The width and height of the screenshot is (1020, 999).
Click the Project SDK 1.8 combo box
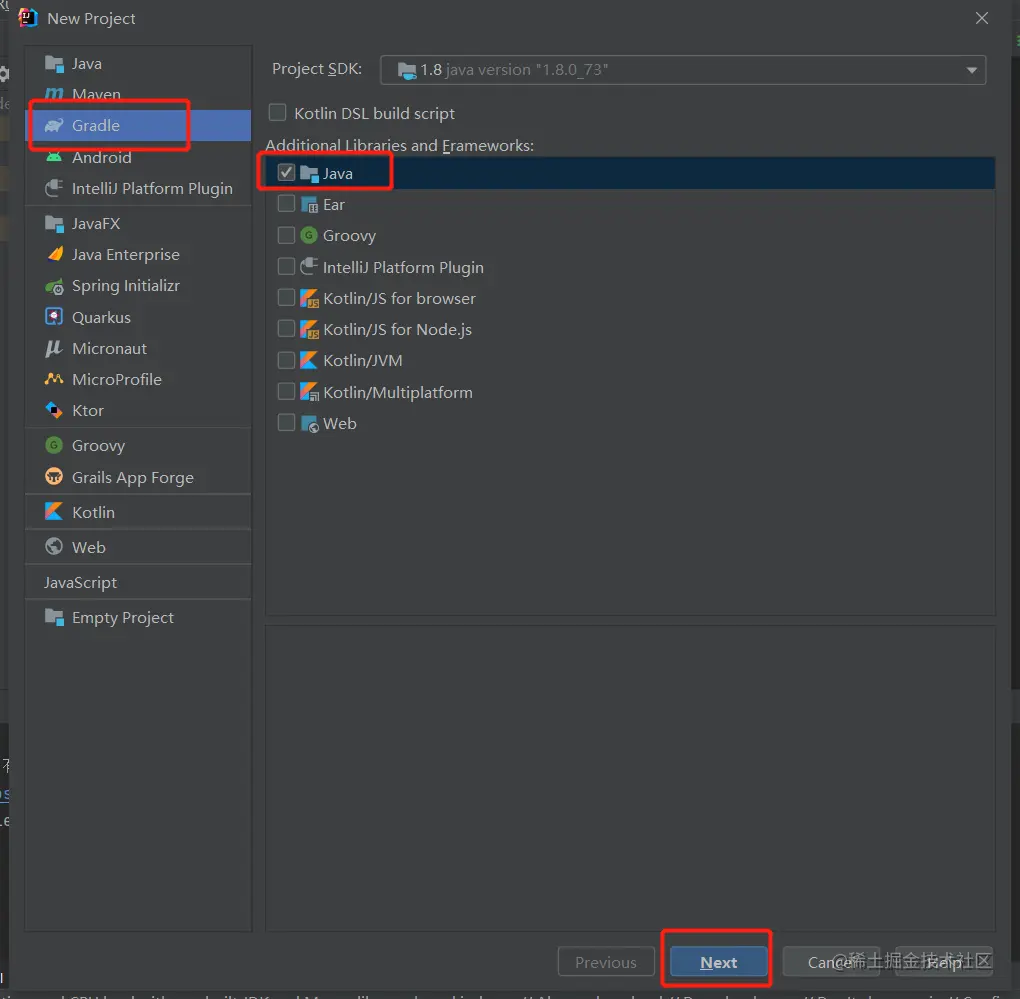click(682, 70)
